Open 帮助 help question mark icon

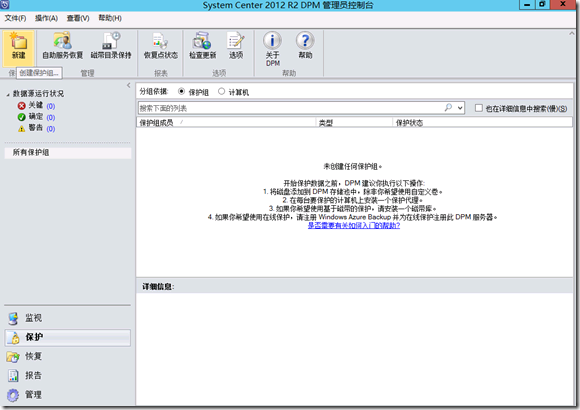point(305,46)
